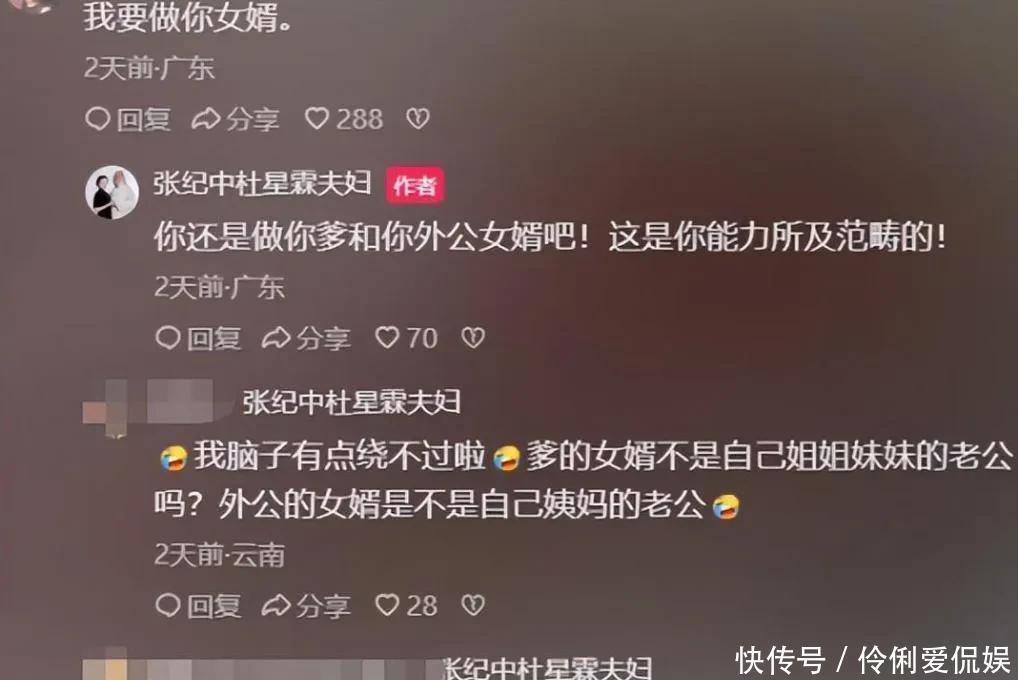The width and height of the screenshot is (1018, 680).
Task: Click the 快传号 watermark text
Action: click(780, 661)
